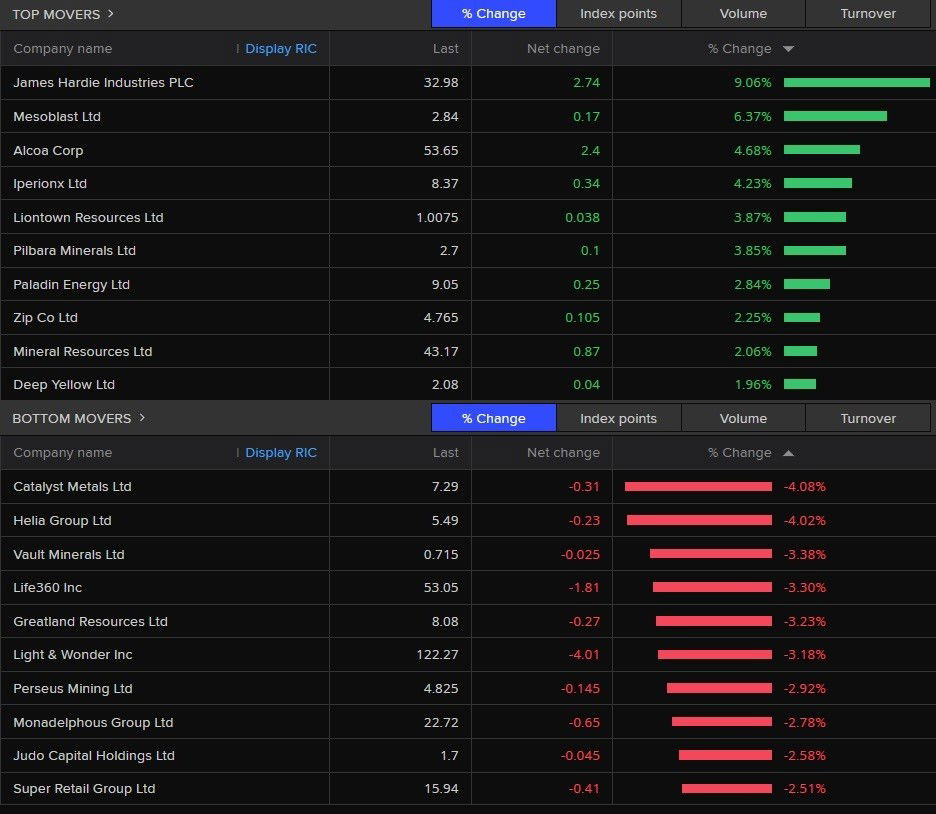Click descending sort arrow in Top Movers % Change
Screen dimensions: 936x814
pos(788,49)
